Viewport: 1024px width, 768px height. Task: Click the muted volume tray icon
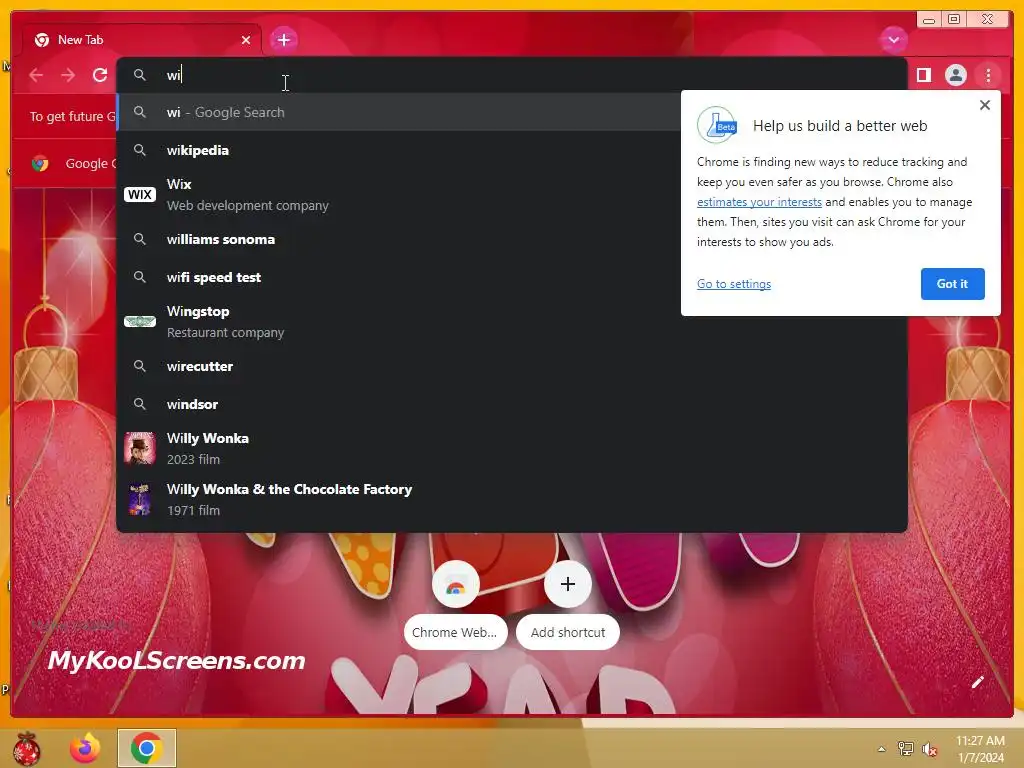pyautogui.click(x=929, y=749)
